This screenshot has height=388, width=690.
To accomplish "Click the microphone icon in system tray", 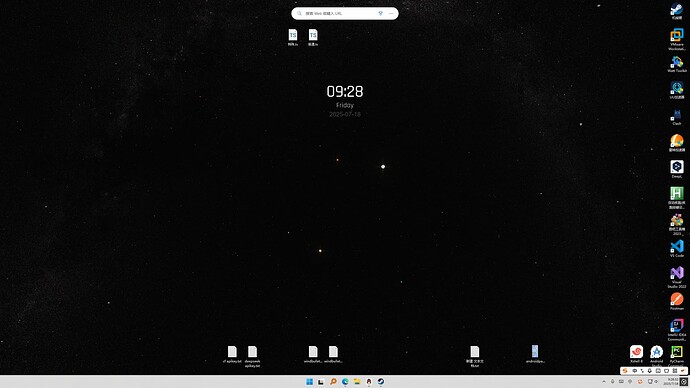I will (613, 381).
